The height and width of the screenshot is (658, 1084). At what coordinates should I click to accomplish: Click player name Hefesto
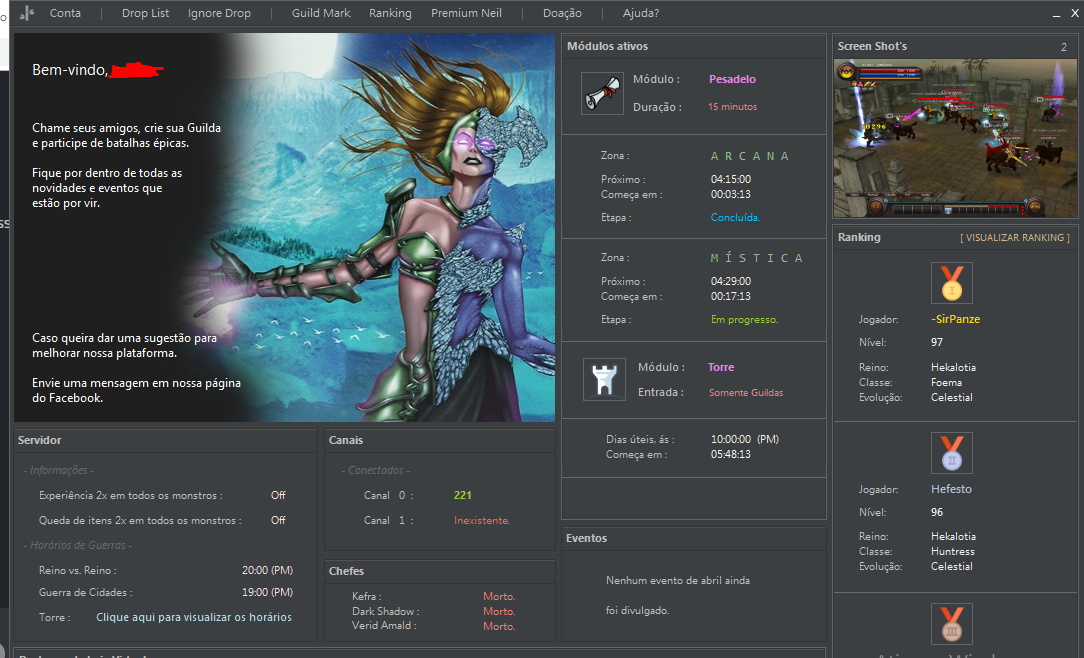click(951, 489)
